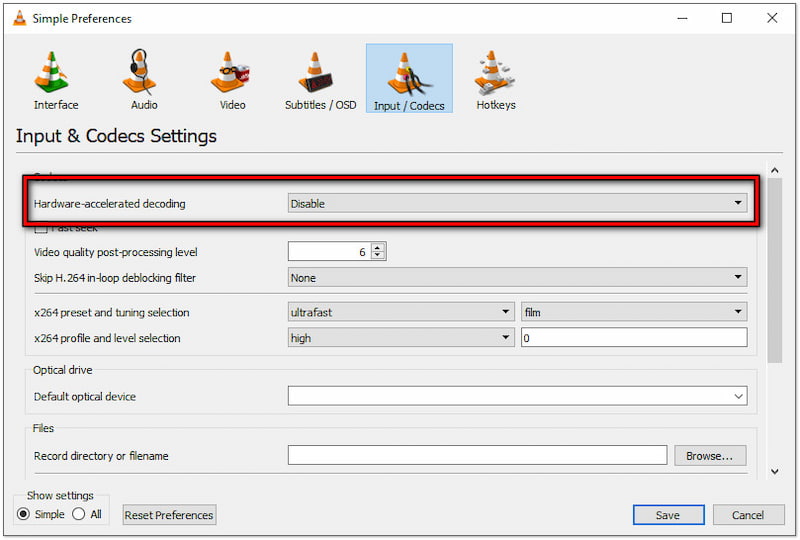This screenshot has width=800, height=540.
Task: Select the Input / Codecs icon
Action: 409,75
